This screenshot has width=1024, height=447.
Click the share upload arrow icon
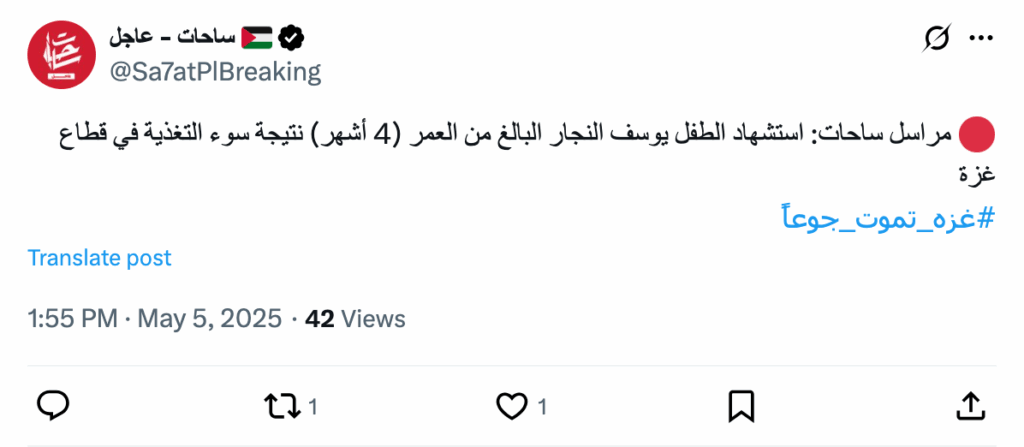(x=970, y=405)
